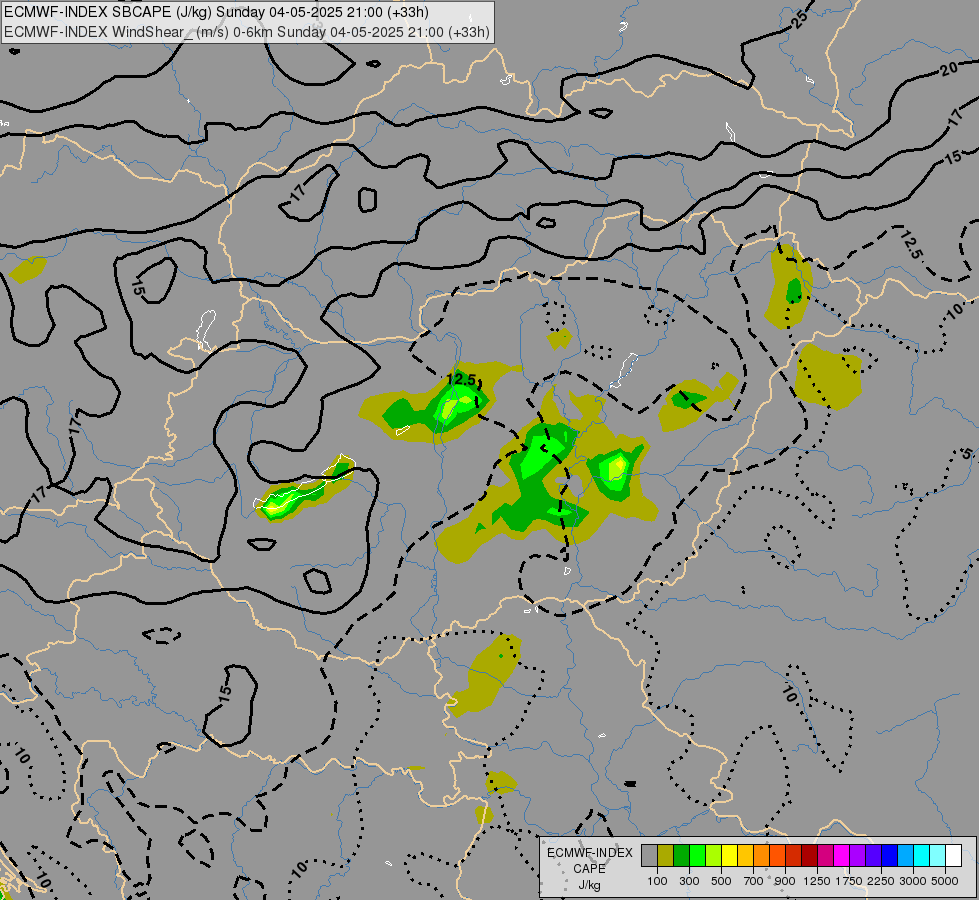Select the pure blue legend swatch

[890, 855]
